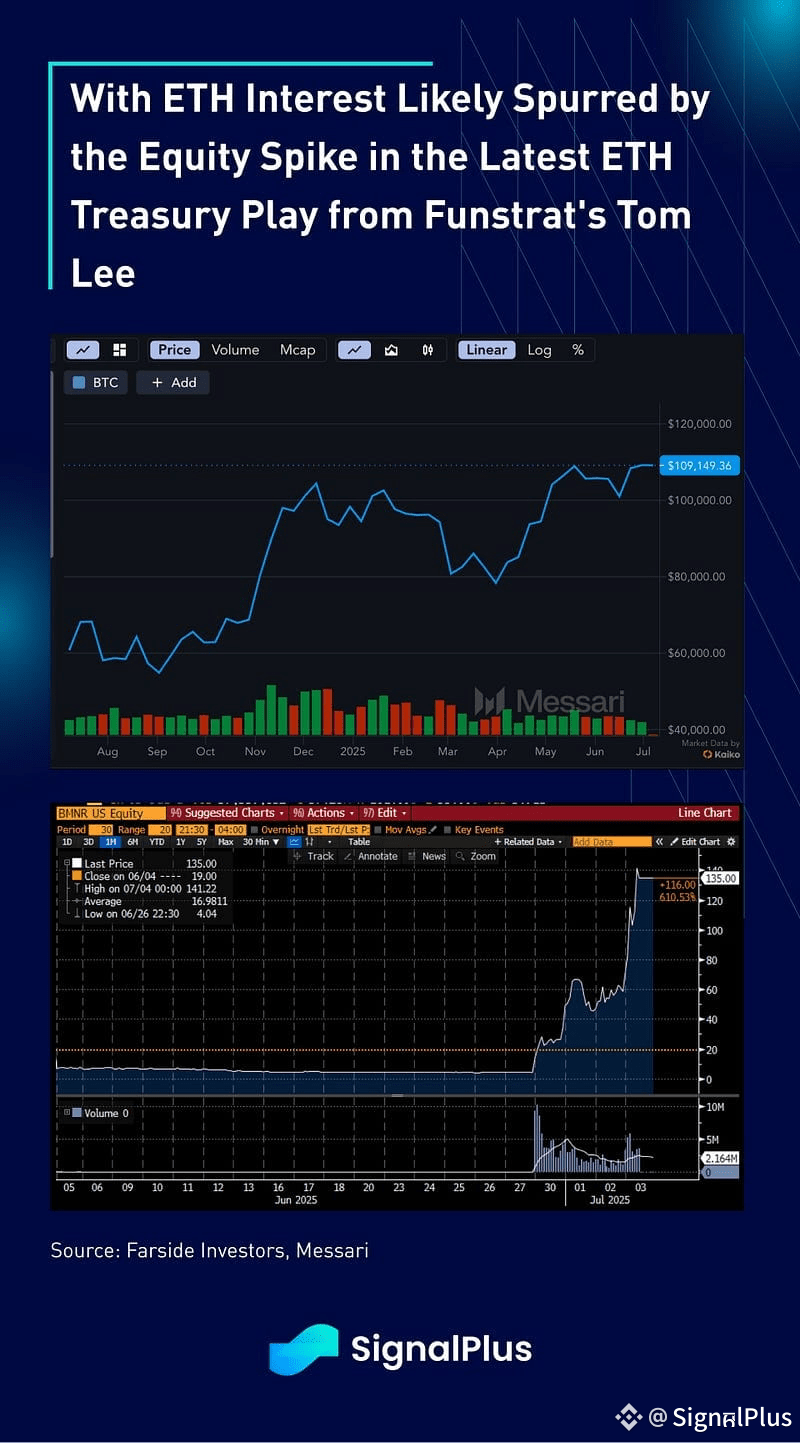800x1443 pixels.
Task: Select the % scale option
Action: (578, 350)
